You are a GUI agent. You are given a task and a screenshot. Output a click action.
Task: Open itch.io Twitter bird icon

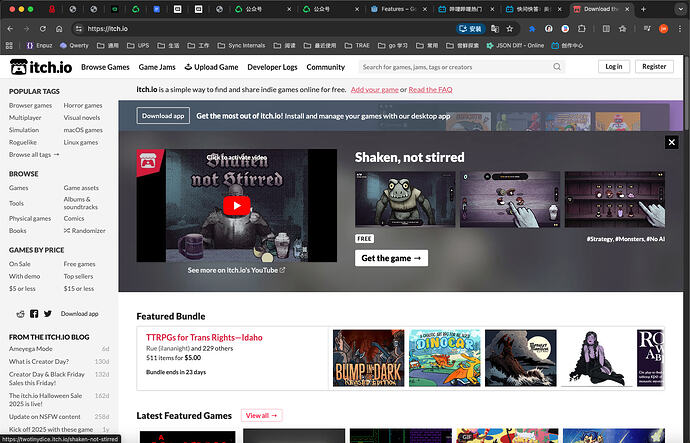(x=48, y=314)
